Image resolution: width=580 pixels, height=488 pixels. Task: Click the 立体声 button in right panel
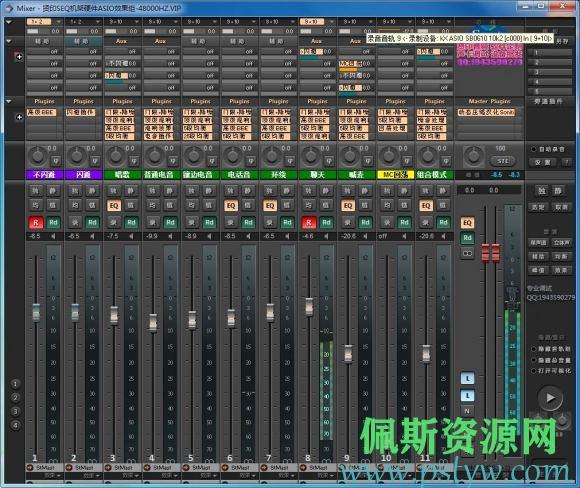click(x=562, y=243)
